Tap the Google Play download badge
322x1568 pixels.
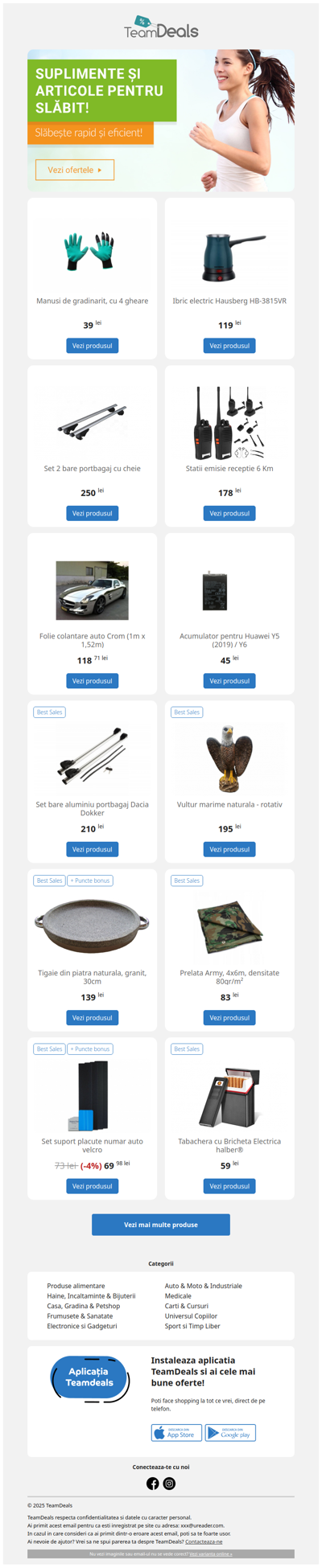230,1433
